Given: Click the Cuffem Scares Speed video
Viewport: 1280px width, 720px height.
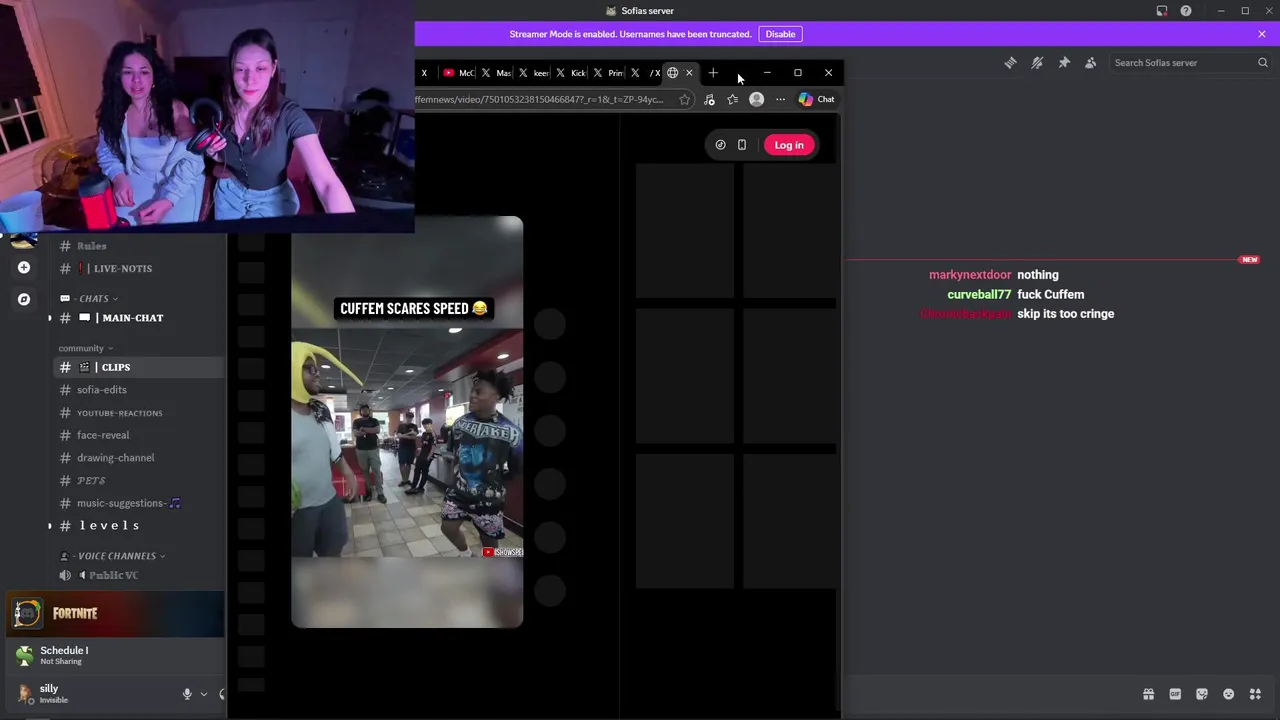Looking at the screenshot, I should pyautogui.click(x=407, y=422).
